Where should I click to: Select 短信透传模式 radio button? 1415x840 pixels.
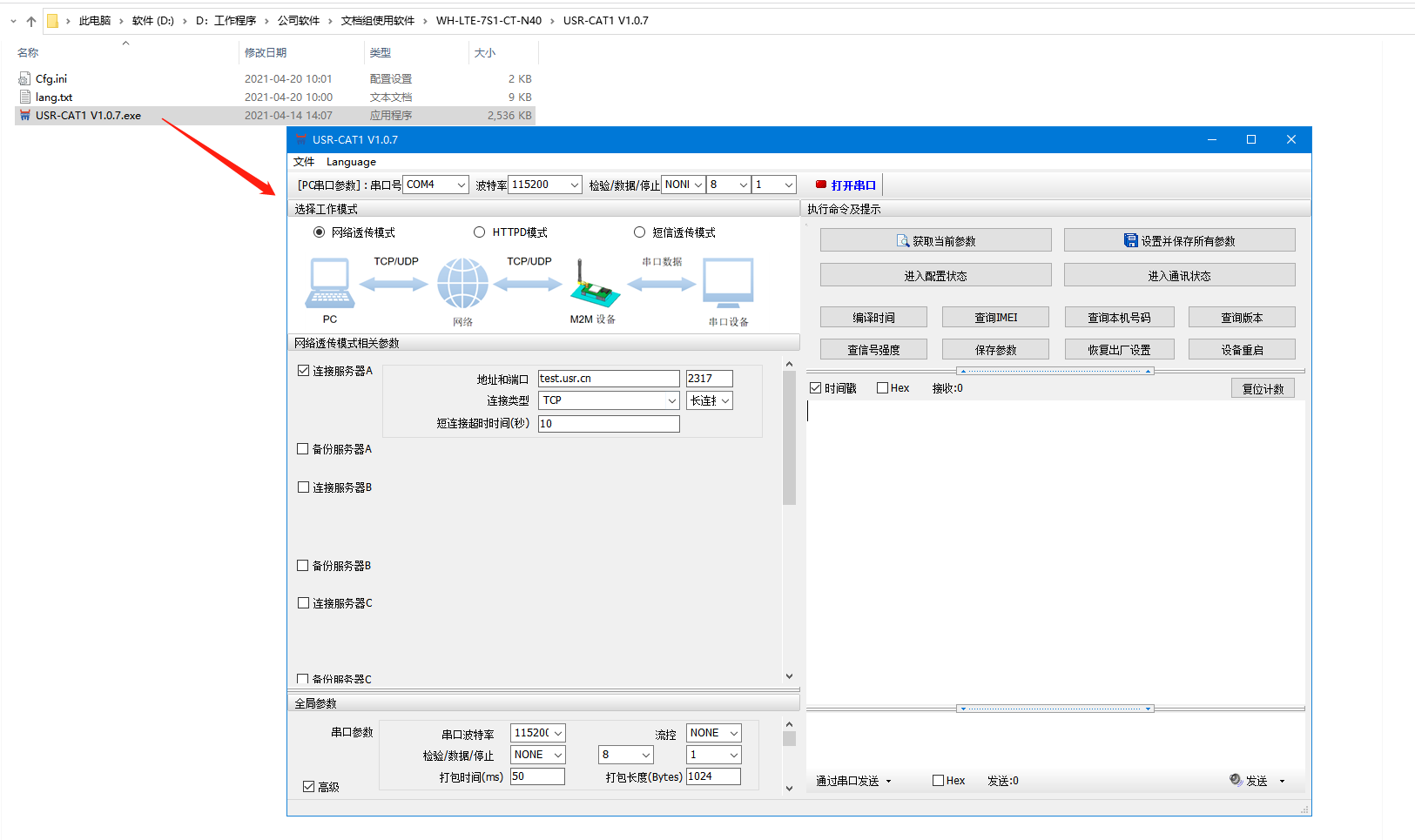click(639, 232)
